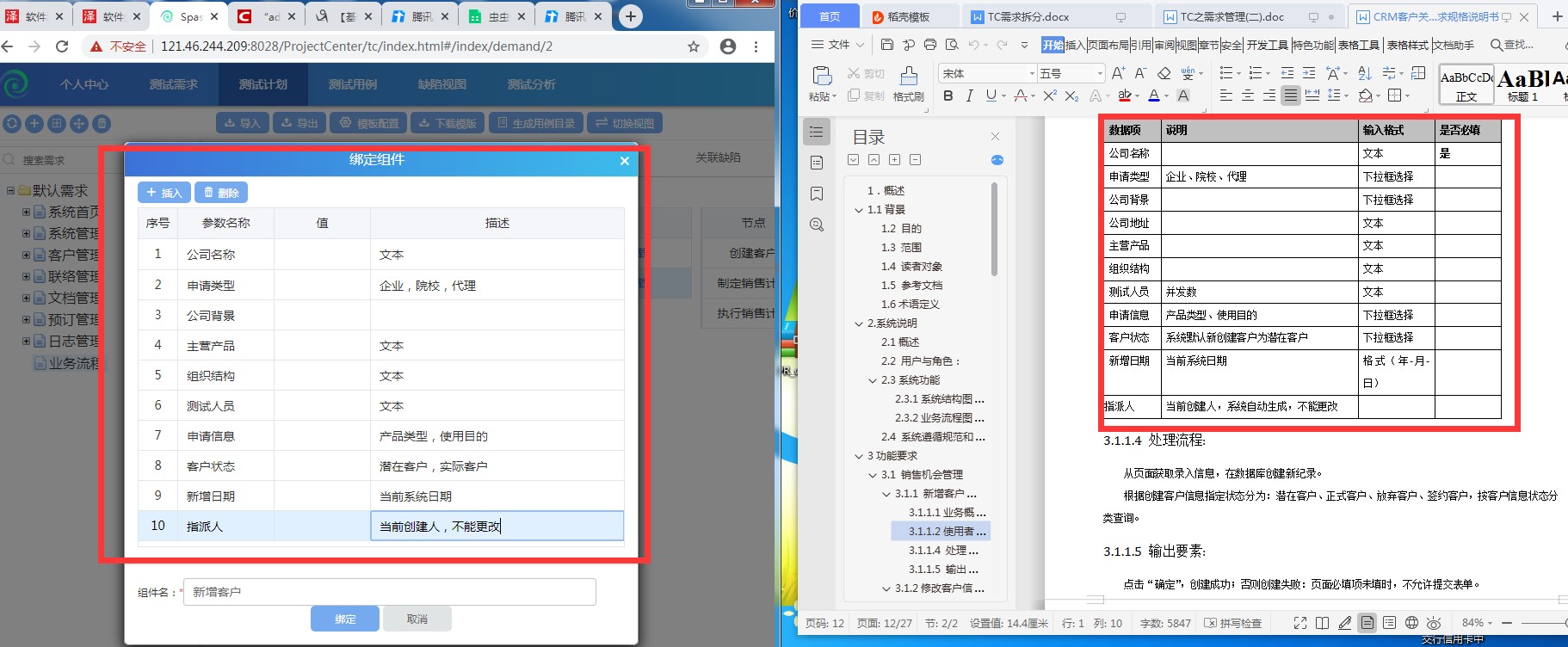Open find-and-replace sidebar magnifier icon
This screenshot has height=647, width=1568.
click(x=817, y=225)
